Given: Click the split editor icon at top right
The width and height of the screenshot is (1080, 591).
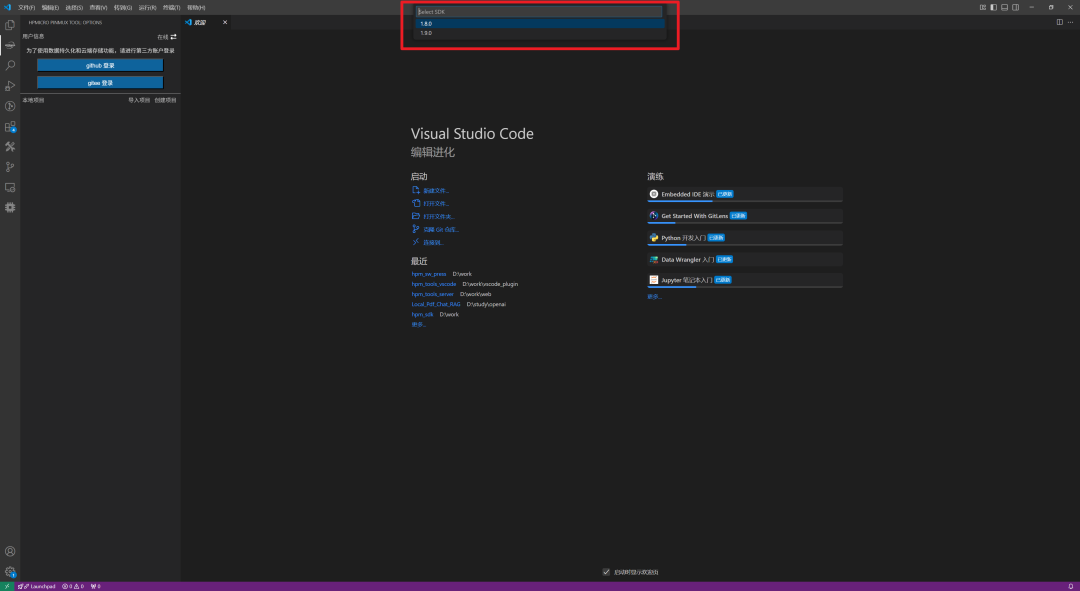Looking at the screenshot, I should [x=1059, y=22].
